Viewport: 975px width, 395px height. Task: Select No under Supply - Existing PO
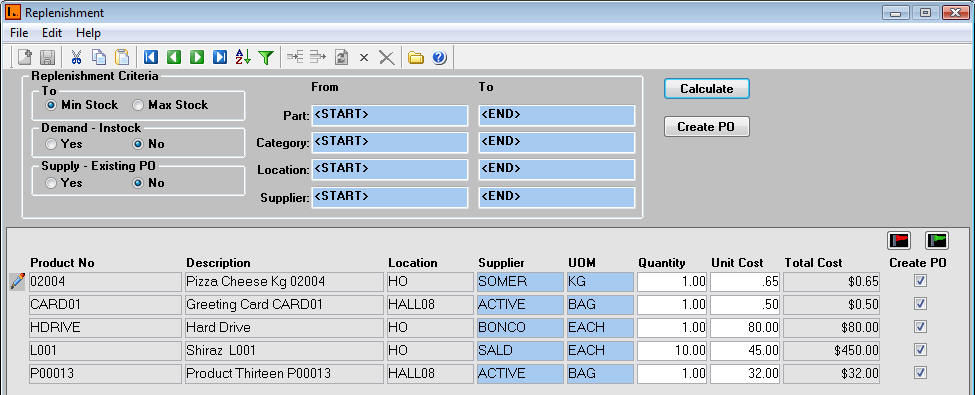138,183
